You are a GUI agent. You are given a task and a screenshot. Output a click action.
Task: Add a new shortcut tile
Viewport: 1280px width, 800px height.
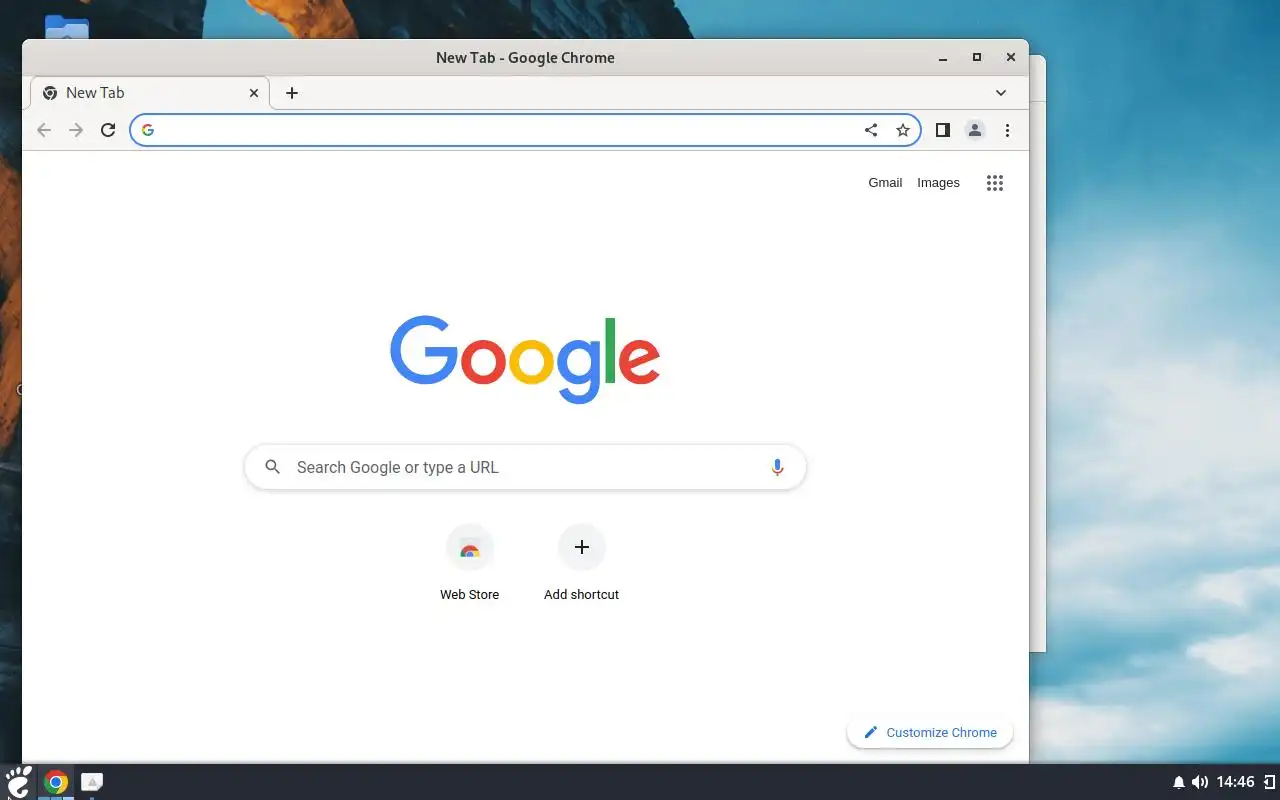(x=581, y=563)
